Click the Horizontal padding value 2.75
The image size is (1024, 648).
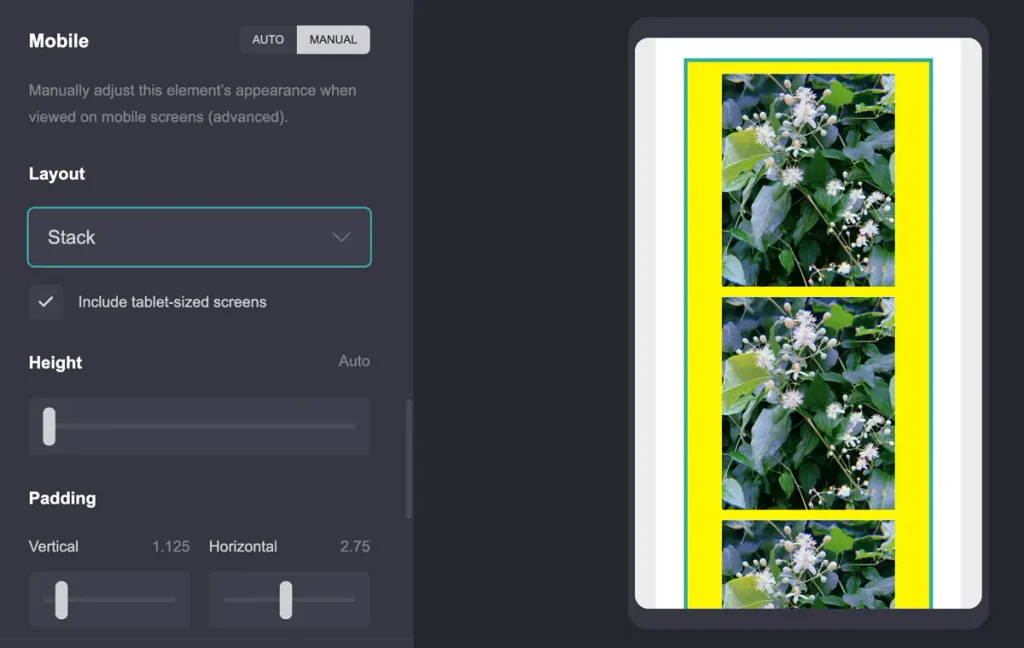[355, 546]
